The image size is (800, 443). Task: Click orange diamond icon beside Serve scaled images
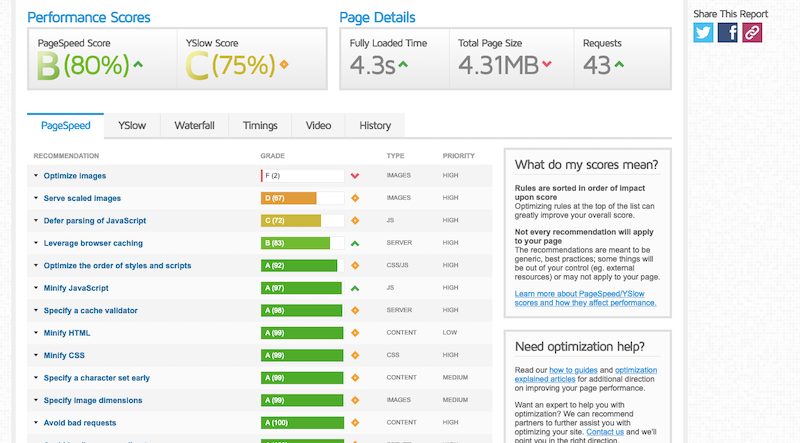[x=354, y=198]
